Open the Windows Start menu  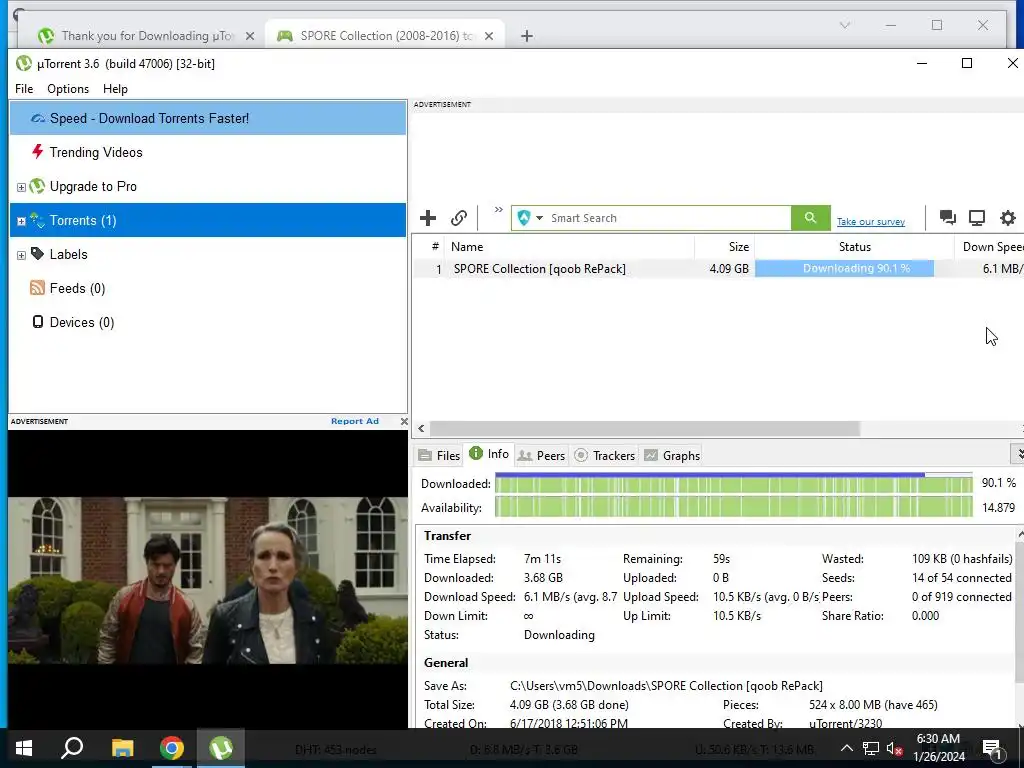pos(24,748)
